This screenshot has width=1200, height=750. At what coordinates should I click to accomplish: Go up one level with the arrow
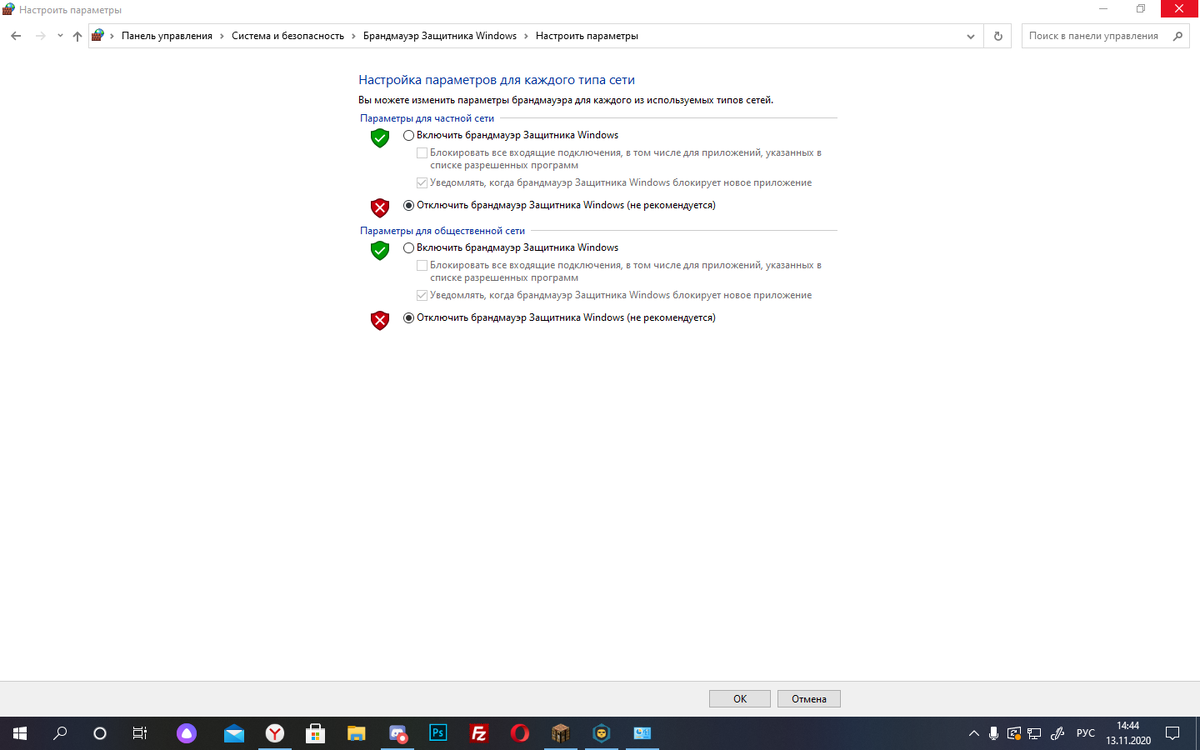click(x=78, y=36)
